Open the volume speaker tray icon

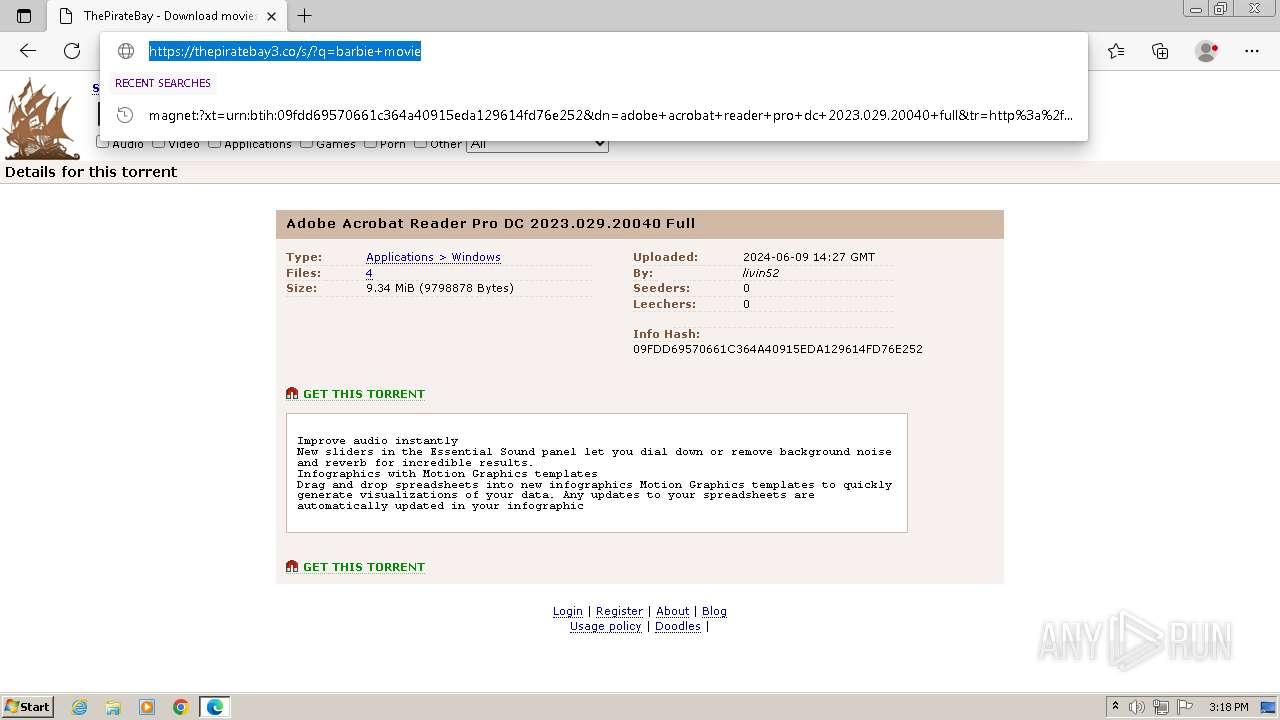click(1137, 707)
